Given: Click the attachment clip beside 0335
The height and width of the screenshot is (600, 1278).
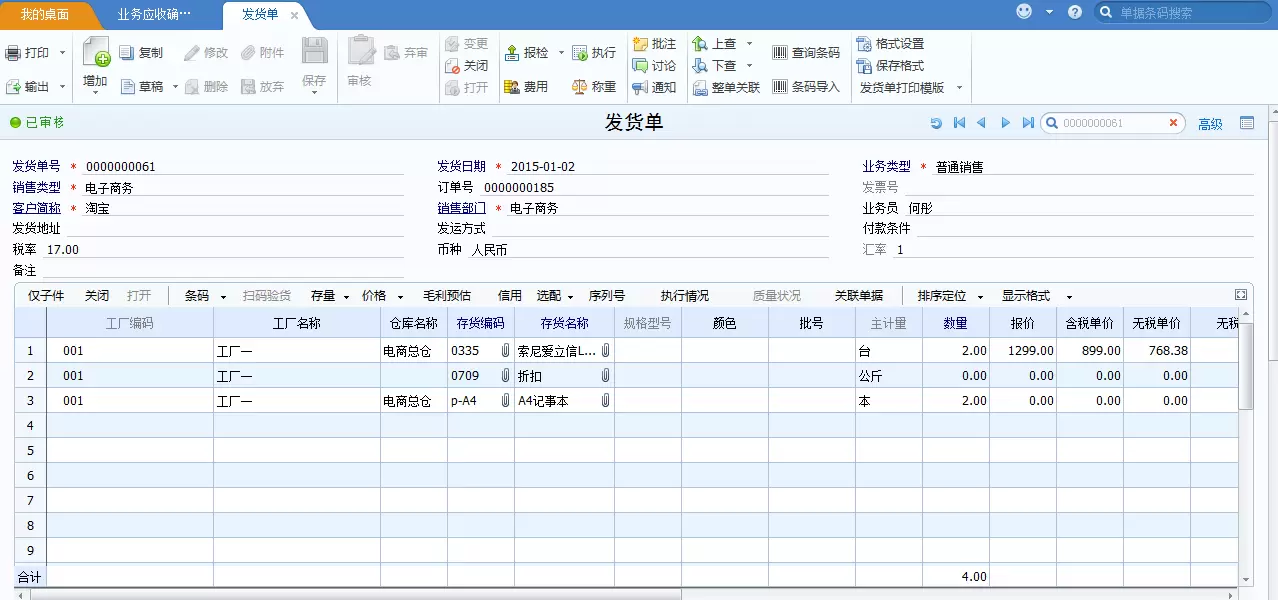Looking at the screenshot, I should point(505,350).
